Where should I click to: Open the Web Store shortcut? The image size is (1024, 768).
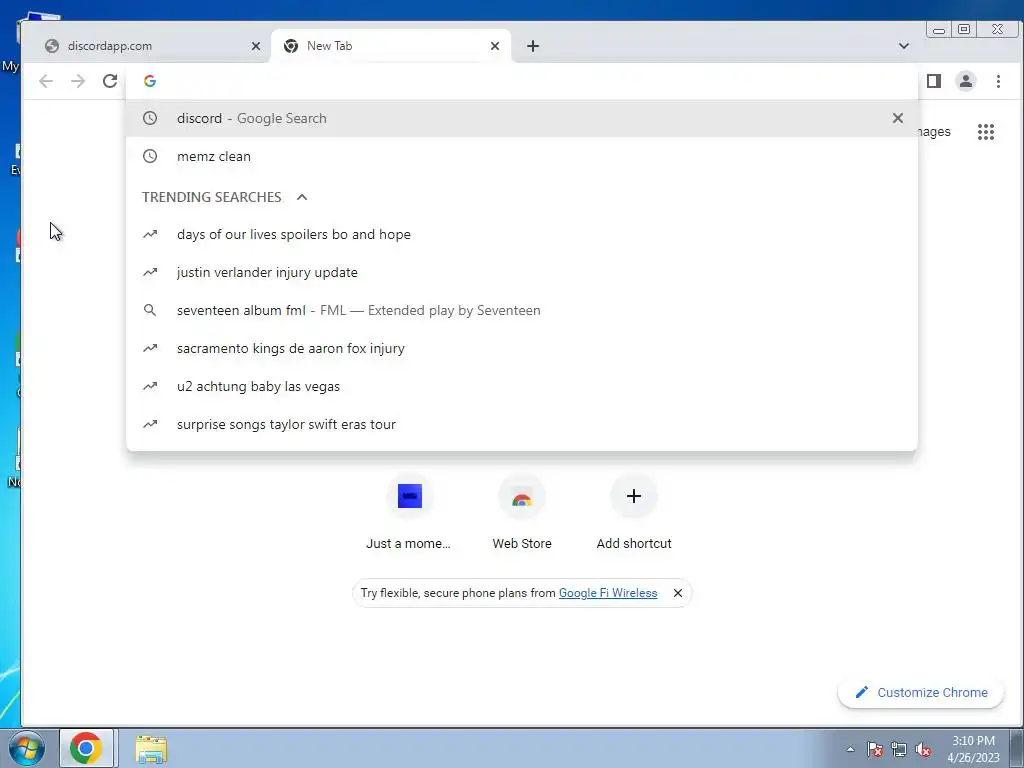coord(522,513)
